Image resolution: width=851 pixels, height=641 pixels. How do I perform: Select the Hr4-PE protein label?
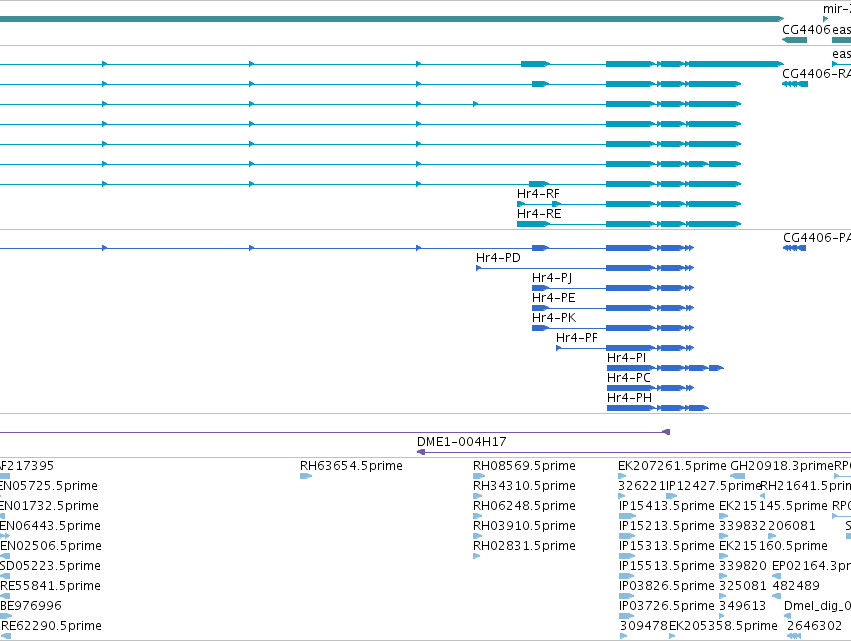[553, 298]
